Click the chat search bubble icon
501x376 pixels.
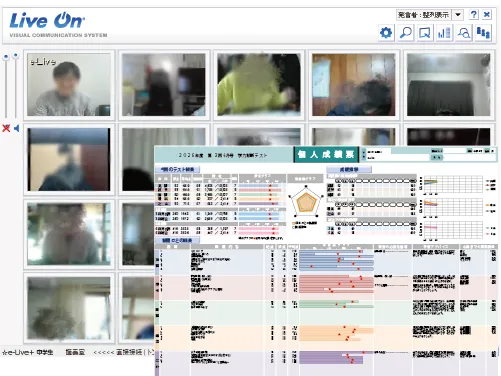coord(464,33)
